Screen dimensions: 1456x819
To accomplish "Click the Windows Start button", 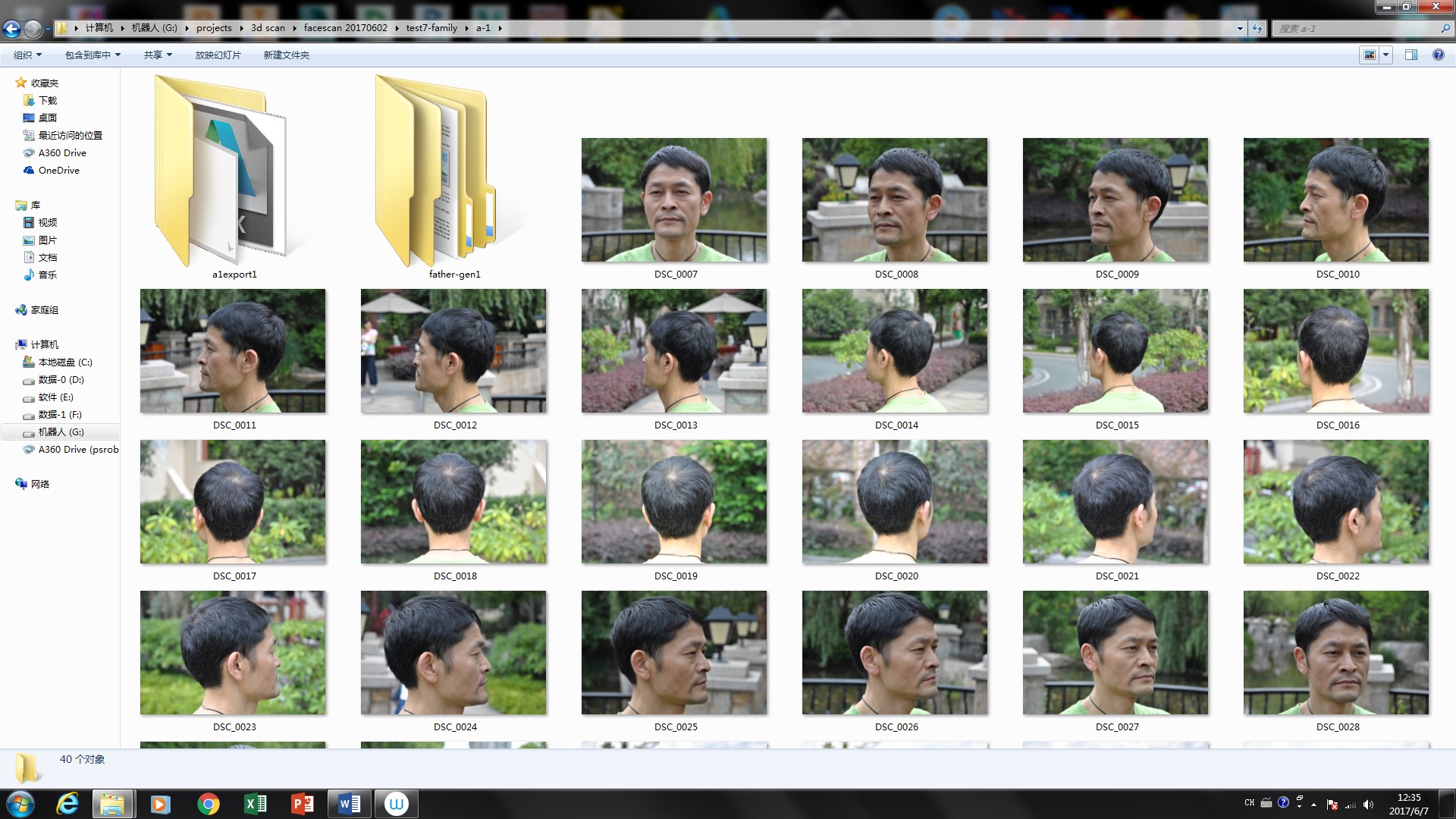I will point(20,804).
